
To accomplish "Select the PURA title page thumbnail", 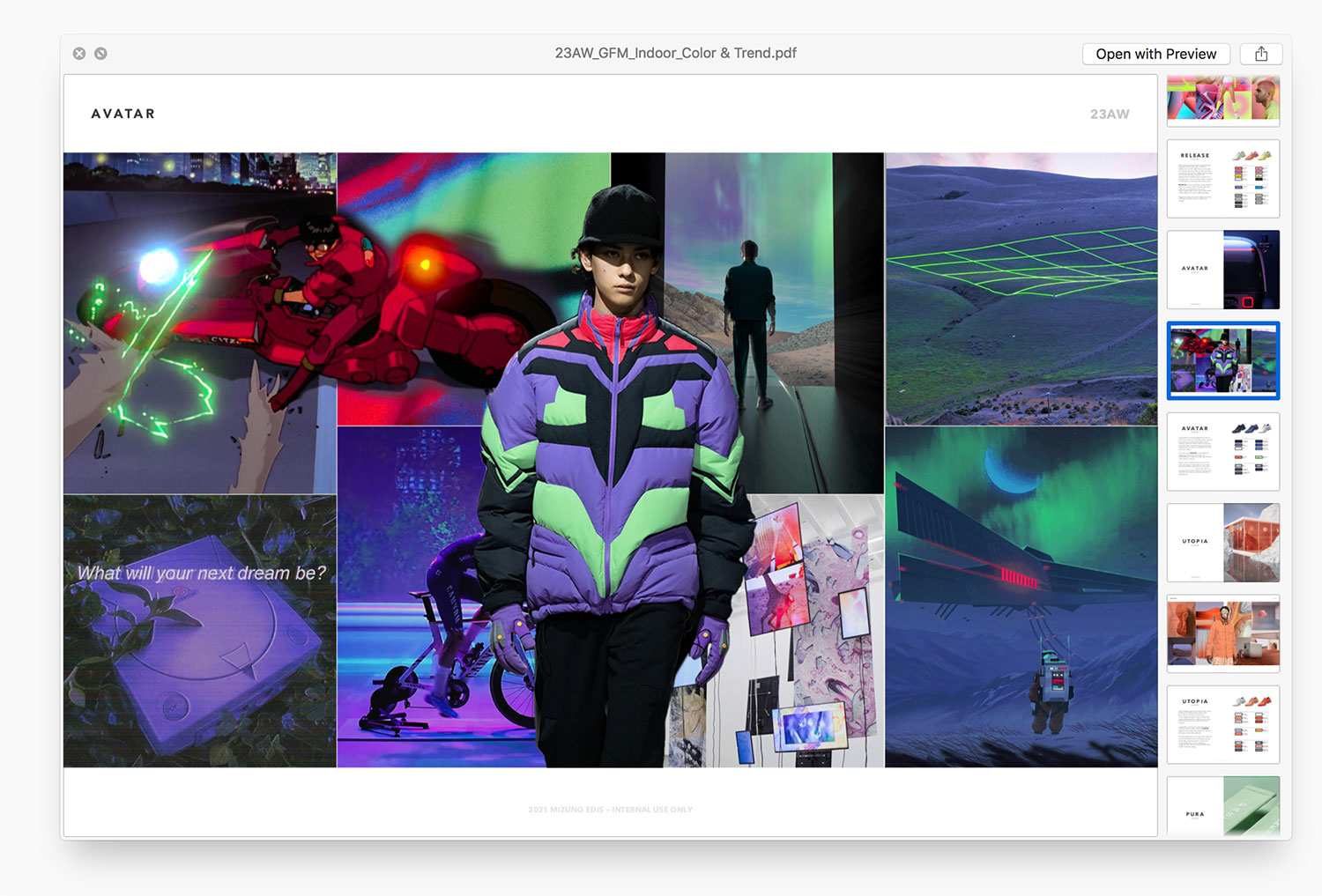I will (x=1223, y=806).
